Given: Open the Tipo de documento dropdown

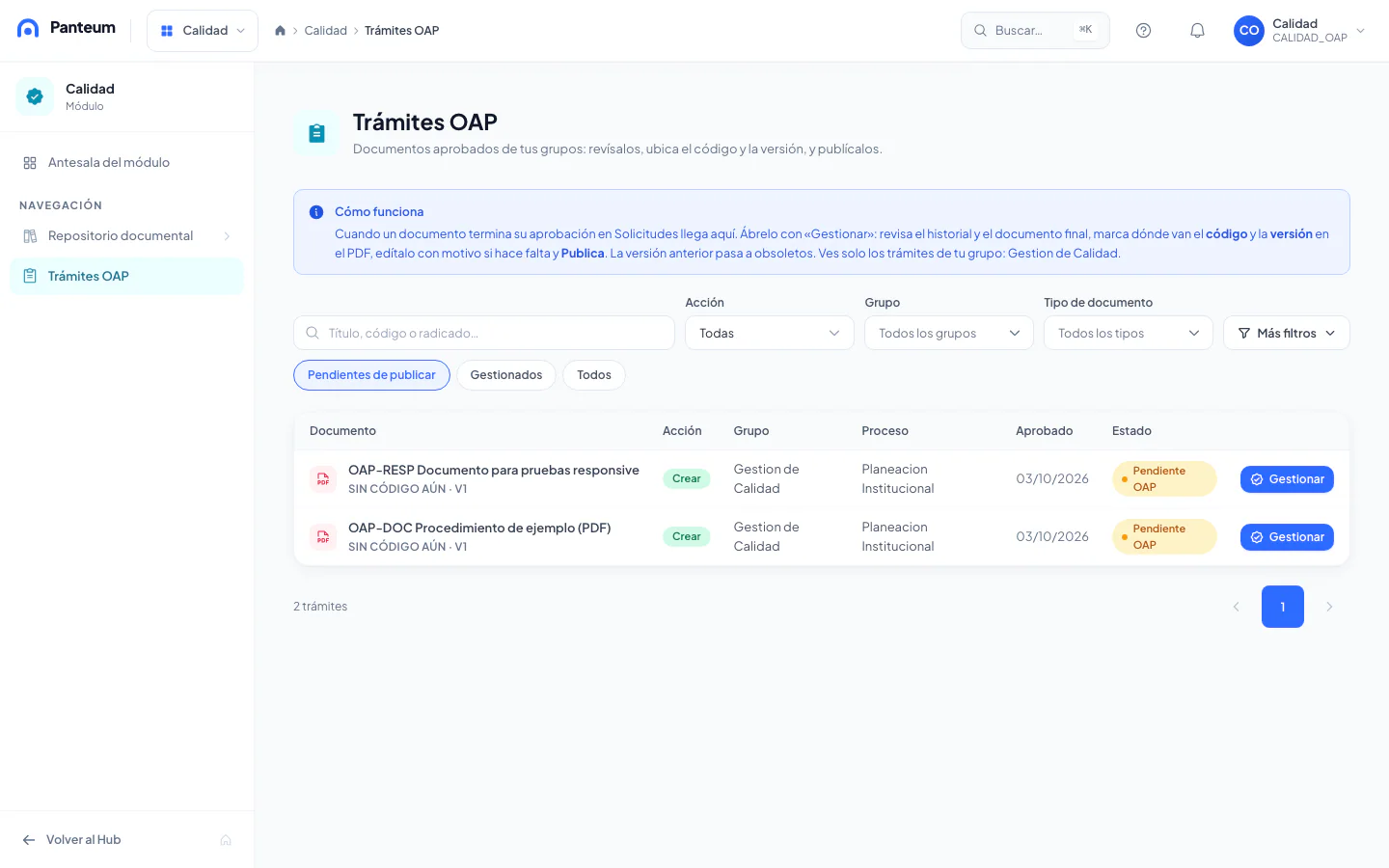Looking at the screenshot, I should pyautogui.click(x=1129, y=333).
